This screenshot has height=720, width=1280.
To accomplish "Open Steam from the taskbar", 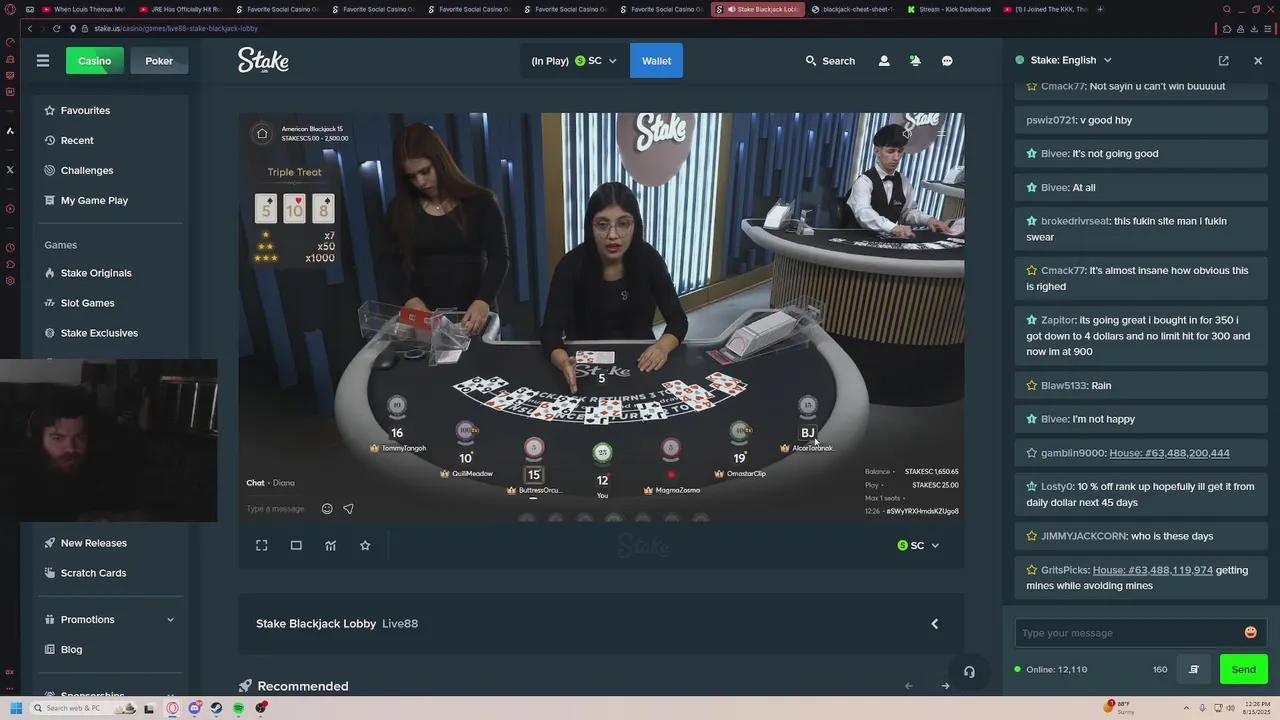I will click(x=217, y=708).
